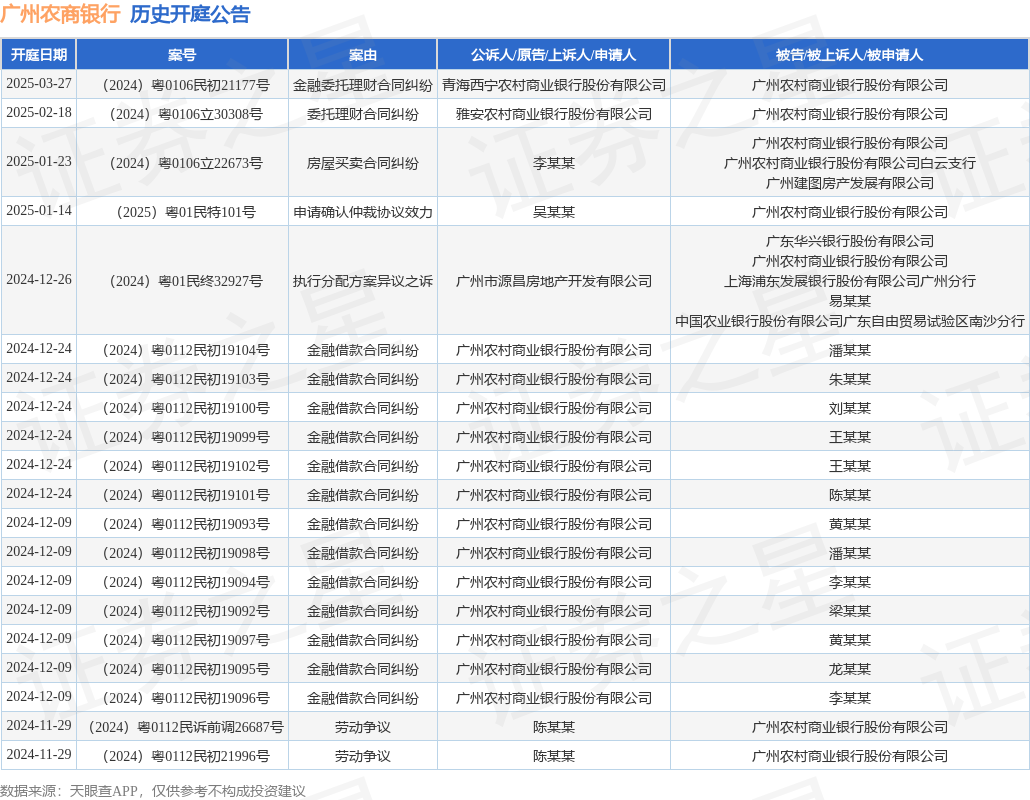Click defendant 王某某 in the 19099号 row
The height and width of the screenshot is (800, 1030).
click(849, 437)
